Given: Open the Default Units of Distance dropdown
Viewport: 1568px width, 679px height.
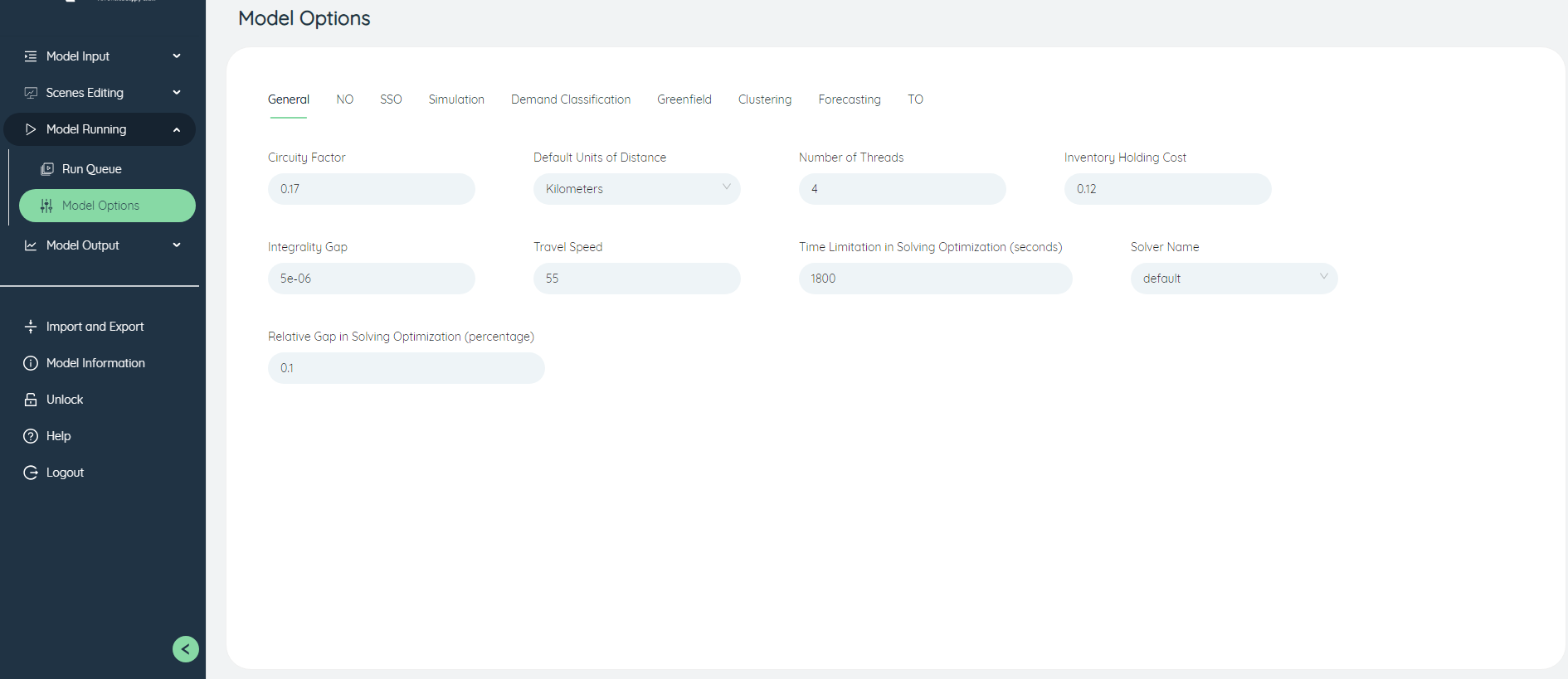Looking at the screenshot, I should pyautogui.click(x=636, y=189).
